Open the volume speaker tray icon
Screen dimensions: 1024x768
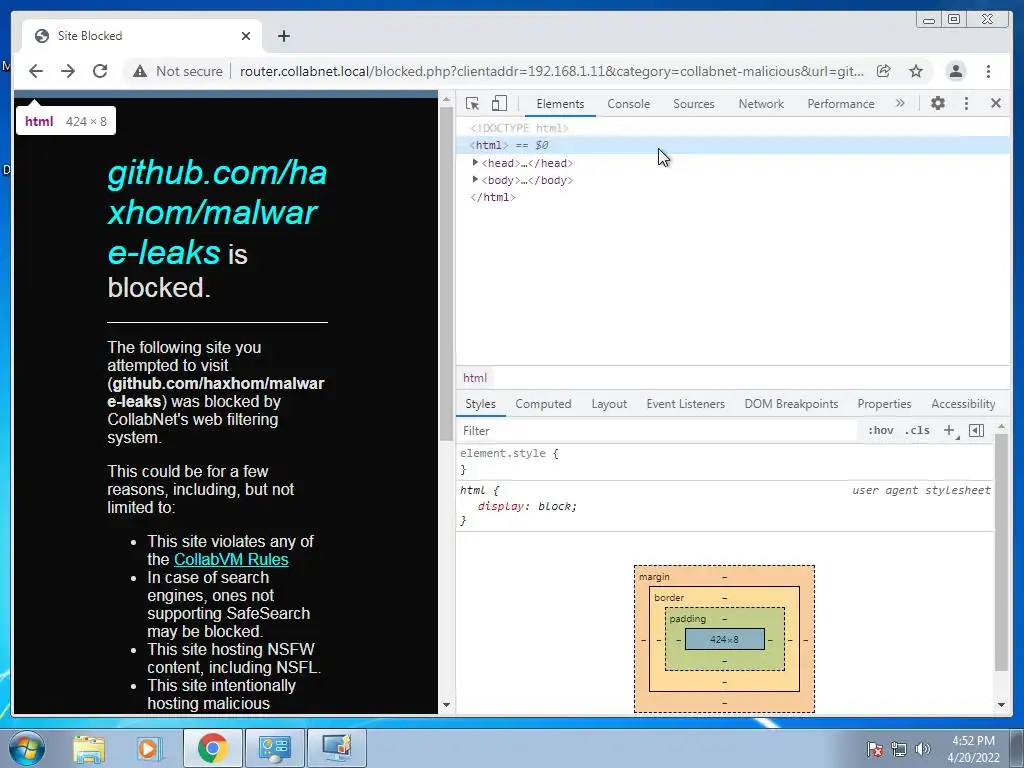point(923,749)
